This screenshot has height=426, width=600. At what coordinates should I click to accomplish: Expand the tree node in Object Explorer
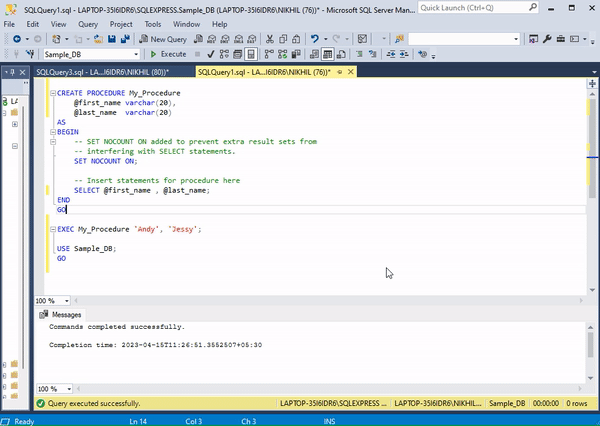coord(15,125)
